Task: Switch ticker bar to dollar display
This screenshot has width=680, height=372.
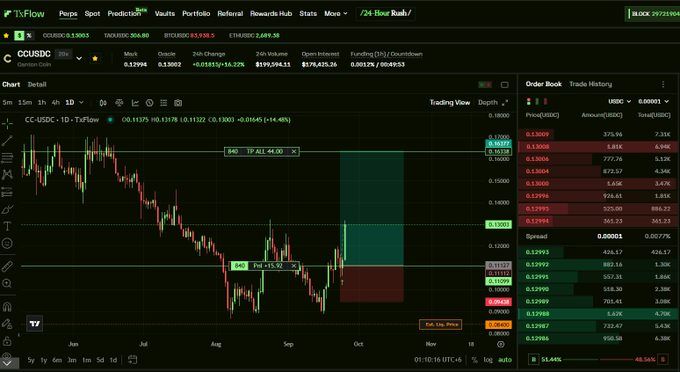Action: point(19,36)
